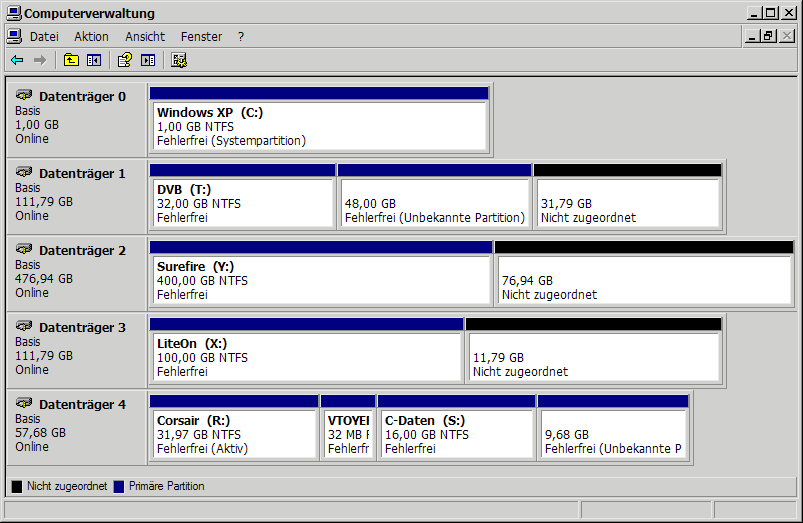Open the Aktion menu
Viewport: 803px width, 523px height.
click(91, 37)
